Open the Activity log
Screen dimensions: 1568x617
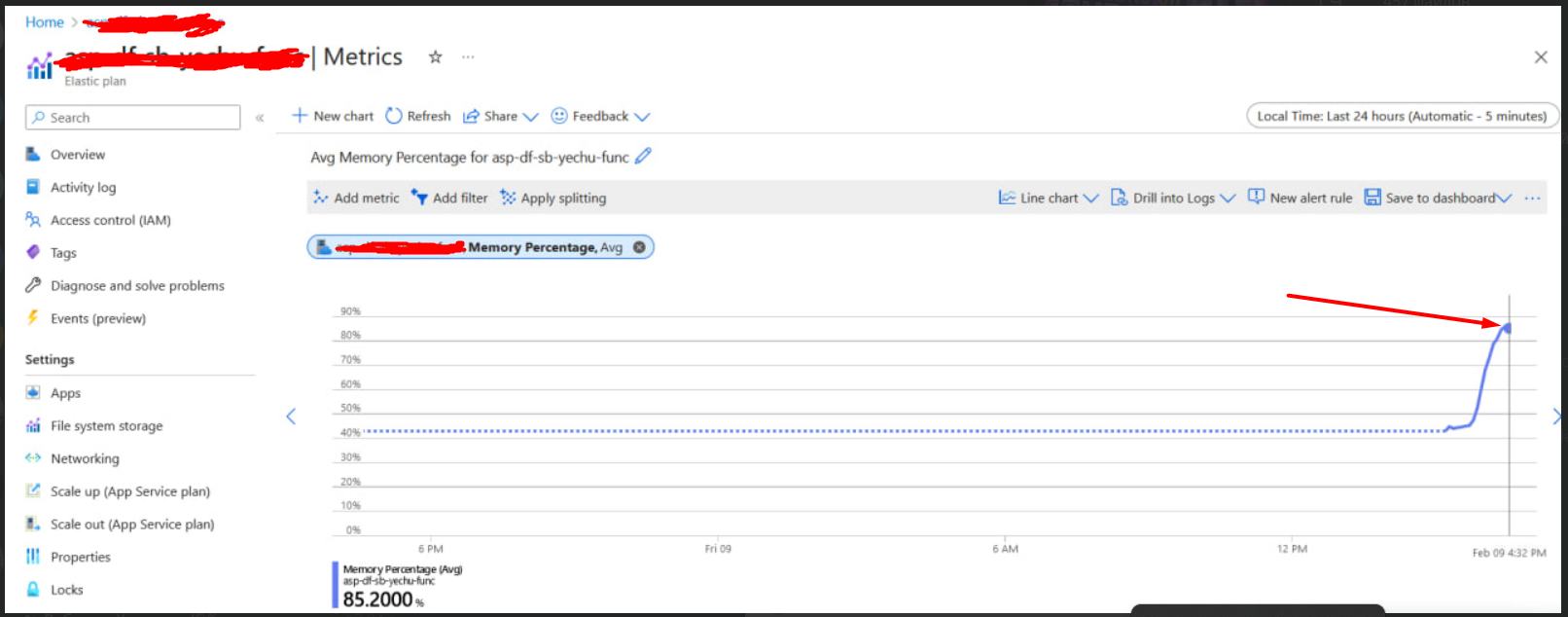(83, 188)
